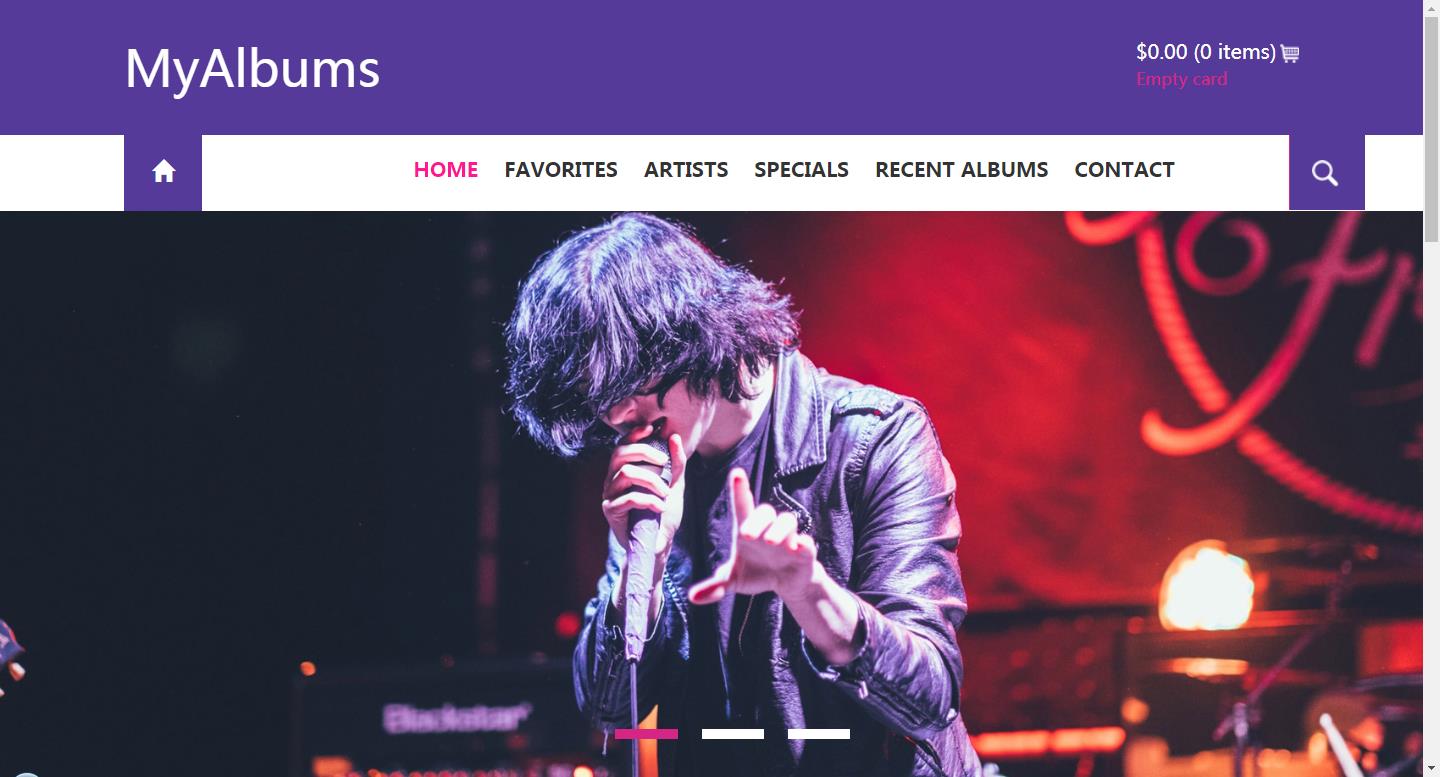
Task: Open the $0.00 (0 items) cart summary
Action: pos(1206,52)
